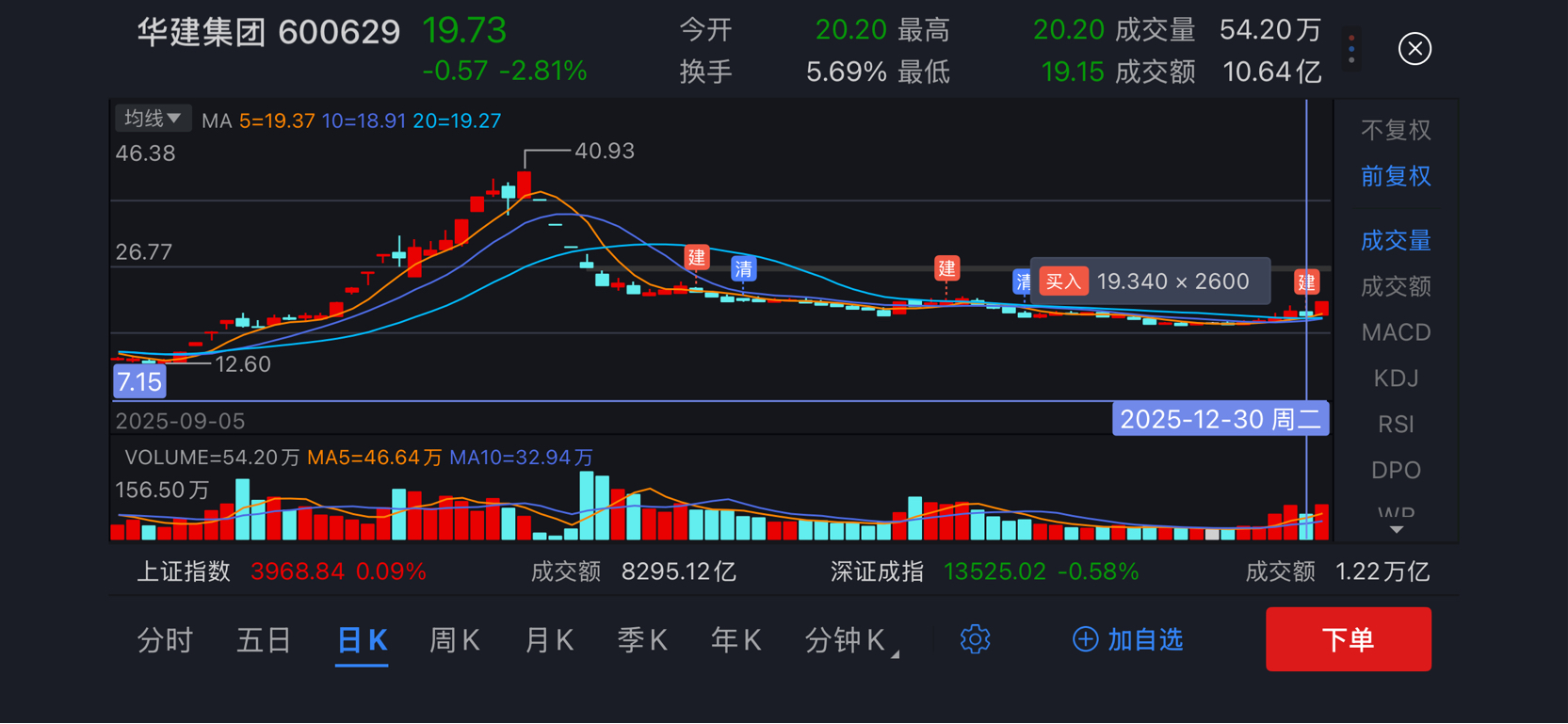Click the 7.15 price tag
The image size is (1568, 724).
pos(139,381)
